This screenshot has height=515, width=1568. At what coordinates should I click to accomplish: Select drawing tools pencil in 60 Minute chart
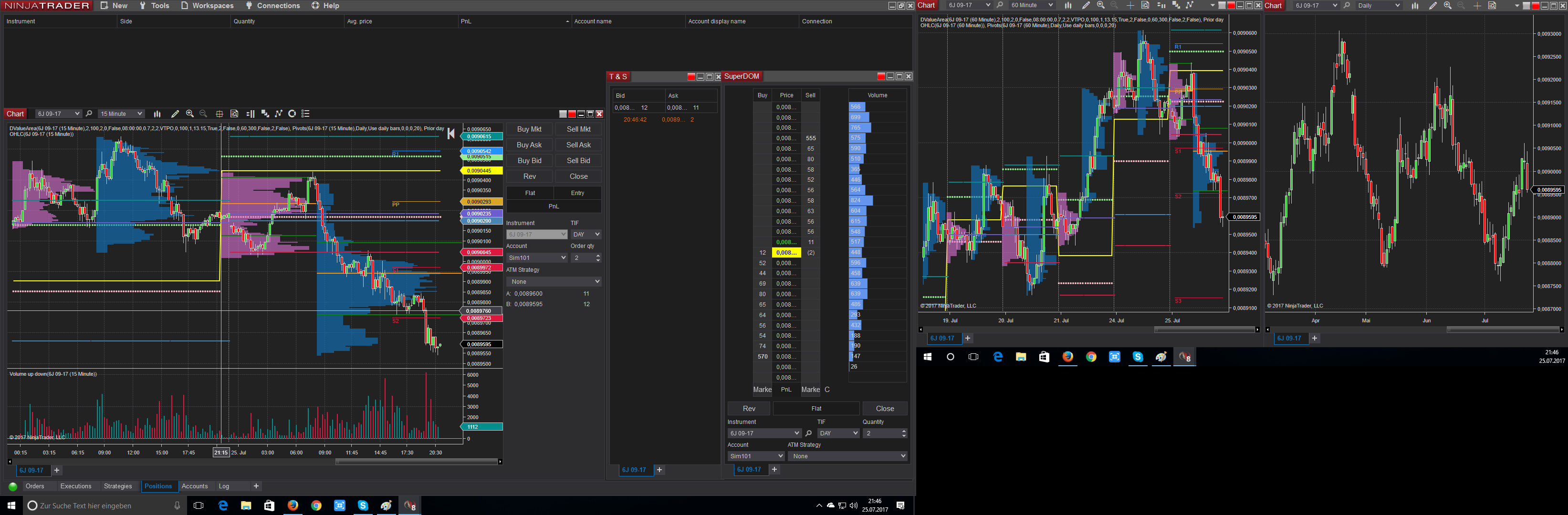[x=1086, y=5]
